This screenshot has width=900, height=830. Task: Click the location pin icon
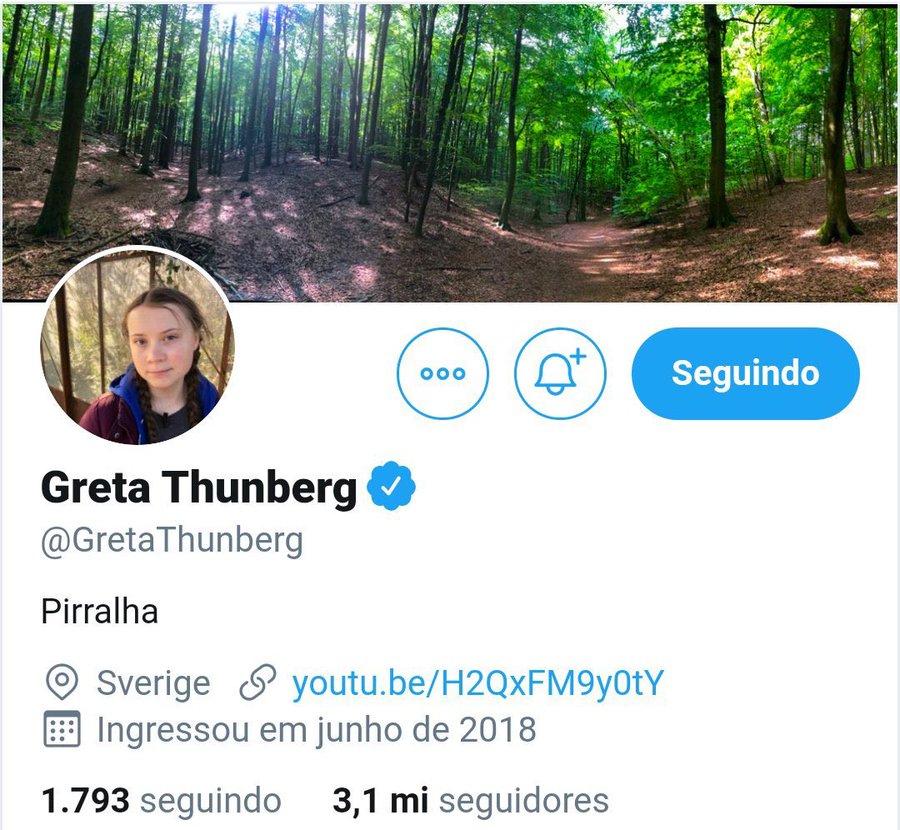pos(61,682)
